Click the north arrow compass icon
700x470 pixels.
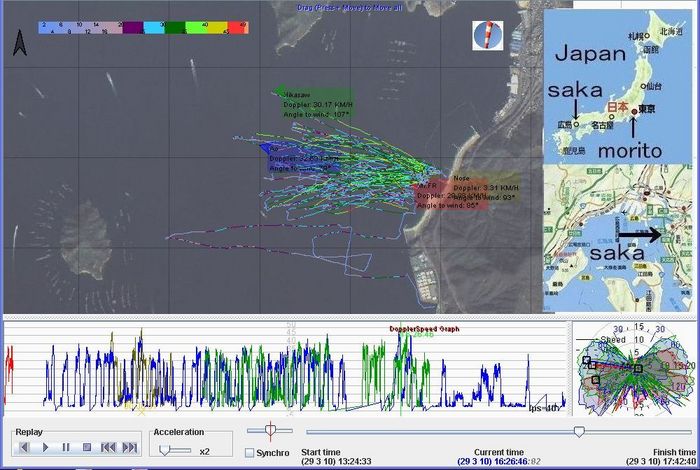(x=19, y=43)
